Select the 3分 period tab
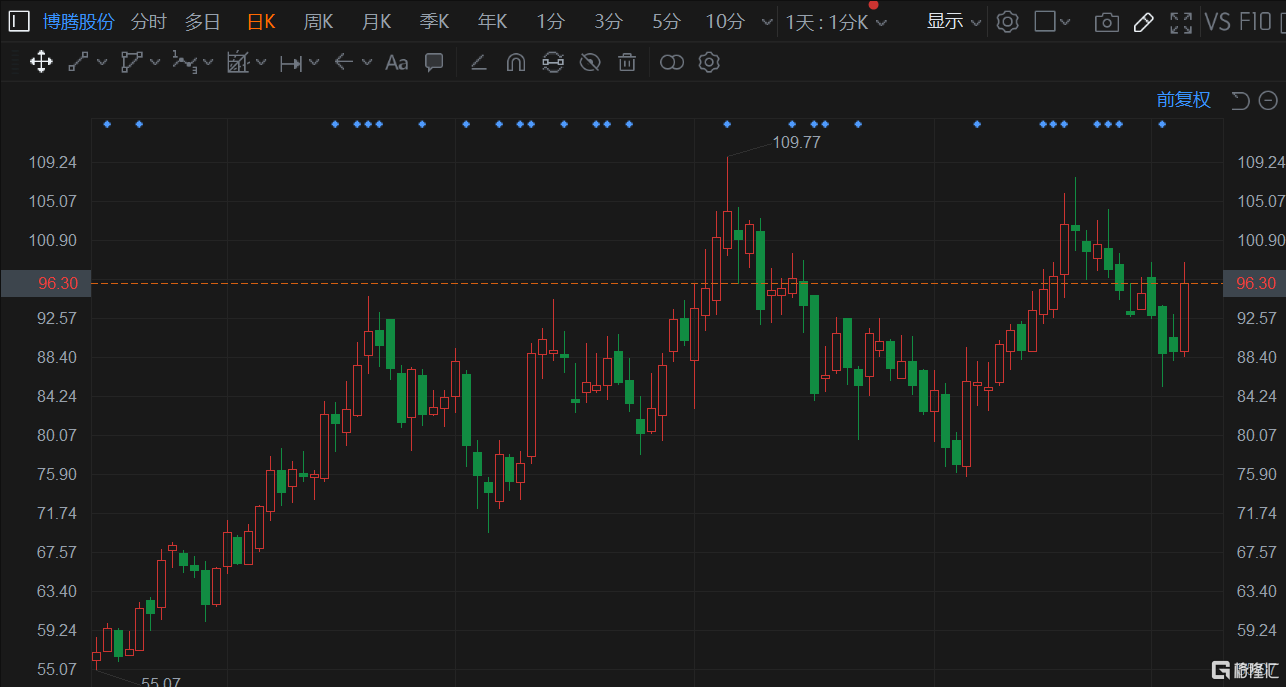The height and width of the screenshot is (687, 1286). tap(608, 21)
